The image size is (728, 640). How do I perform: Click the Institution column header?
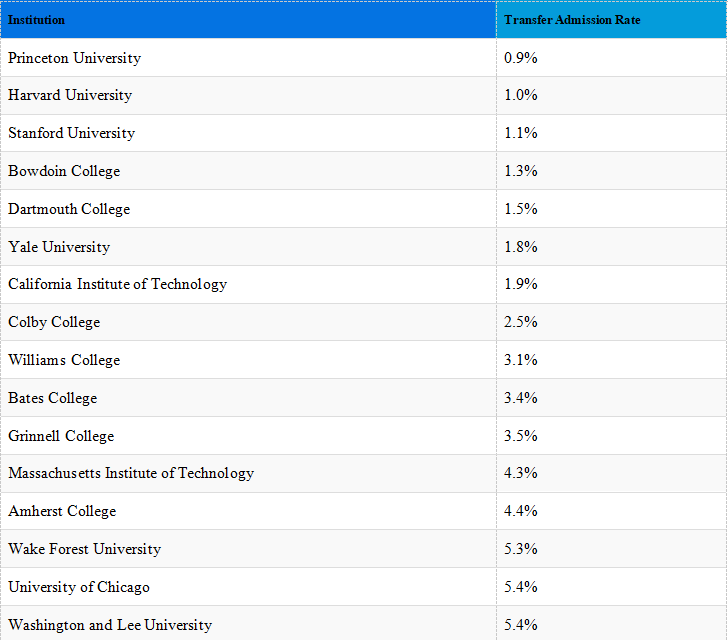pyautogui.click(x=37, y=20)
